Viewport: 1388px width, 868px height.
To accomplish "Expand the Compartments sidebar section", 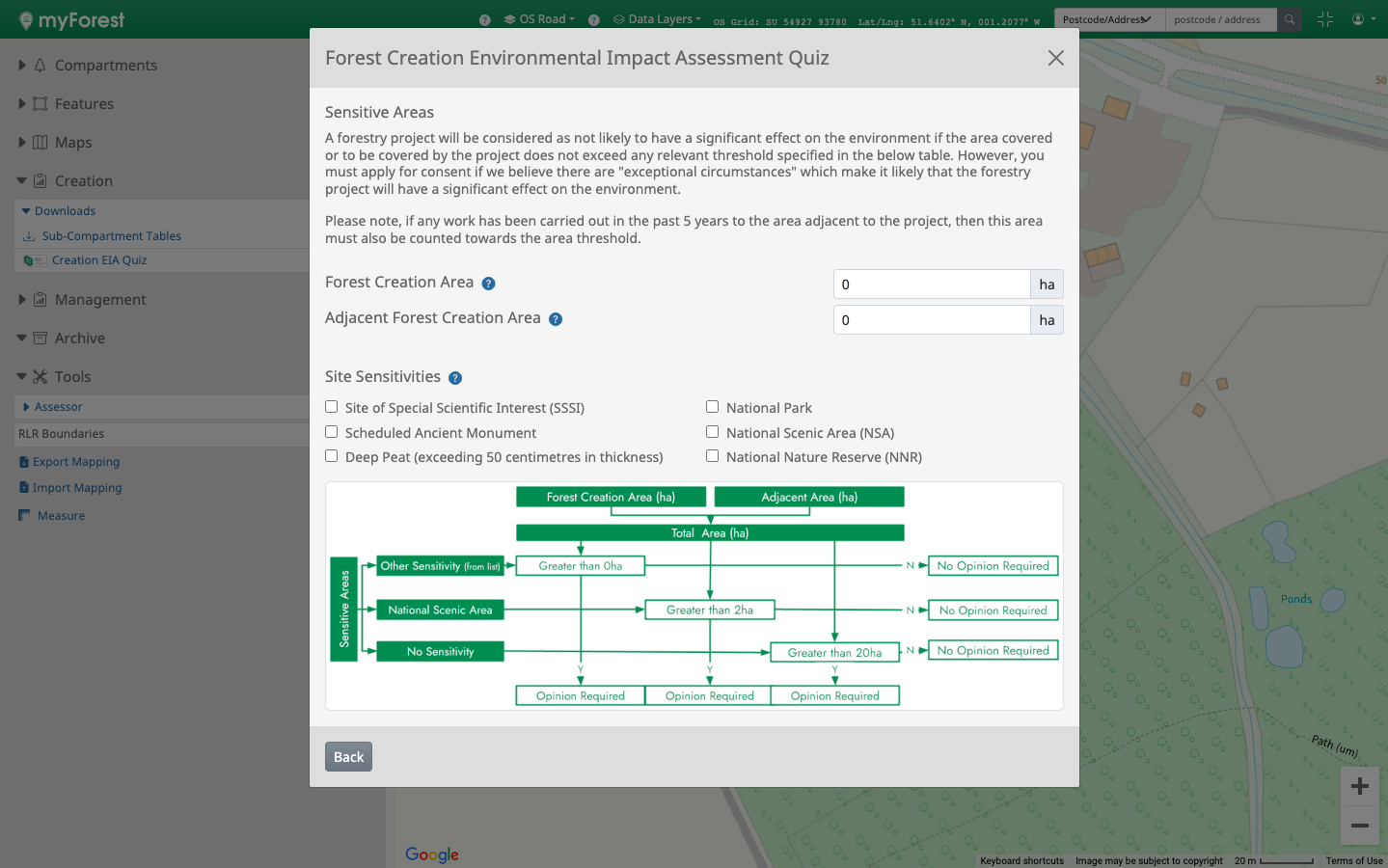I will (105, 66).
